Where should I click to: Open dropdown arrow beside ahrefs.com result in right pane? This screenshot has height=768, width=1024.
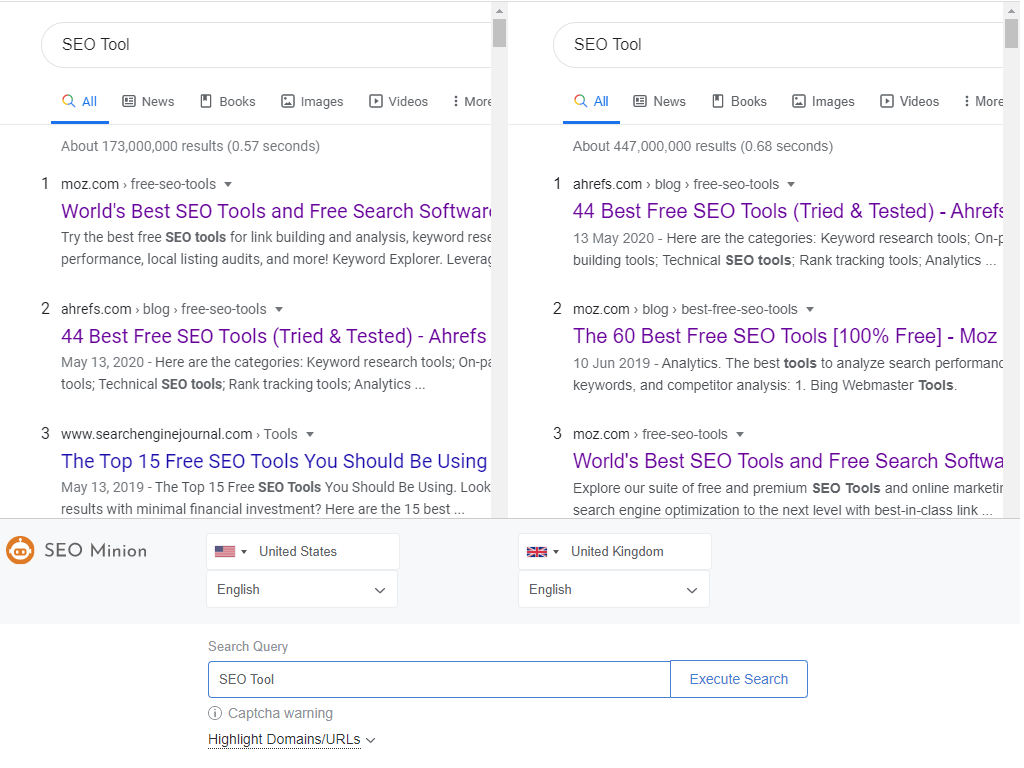[x=791, y=185]
